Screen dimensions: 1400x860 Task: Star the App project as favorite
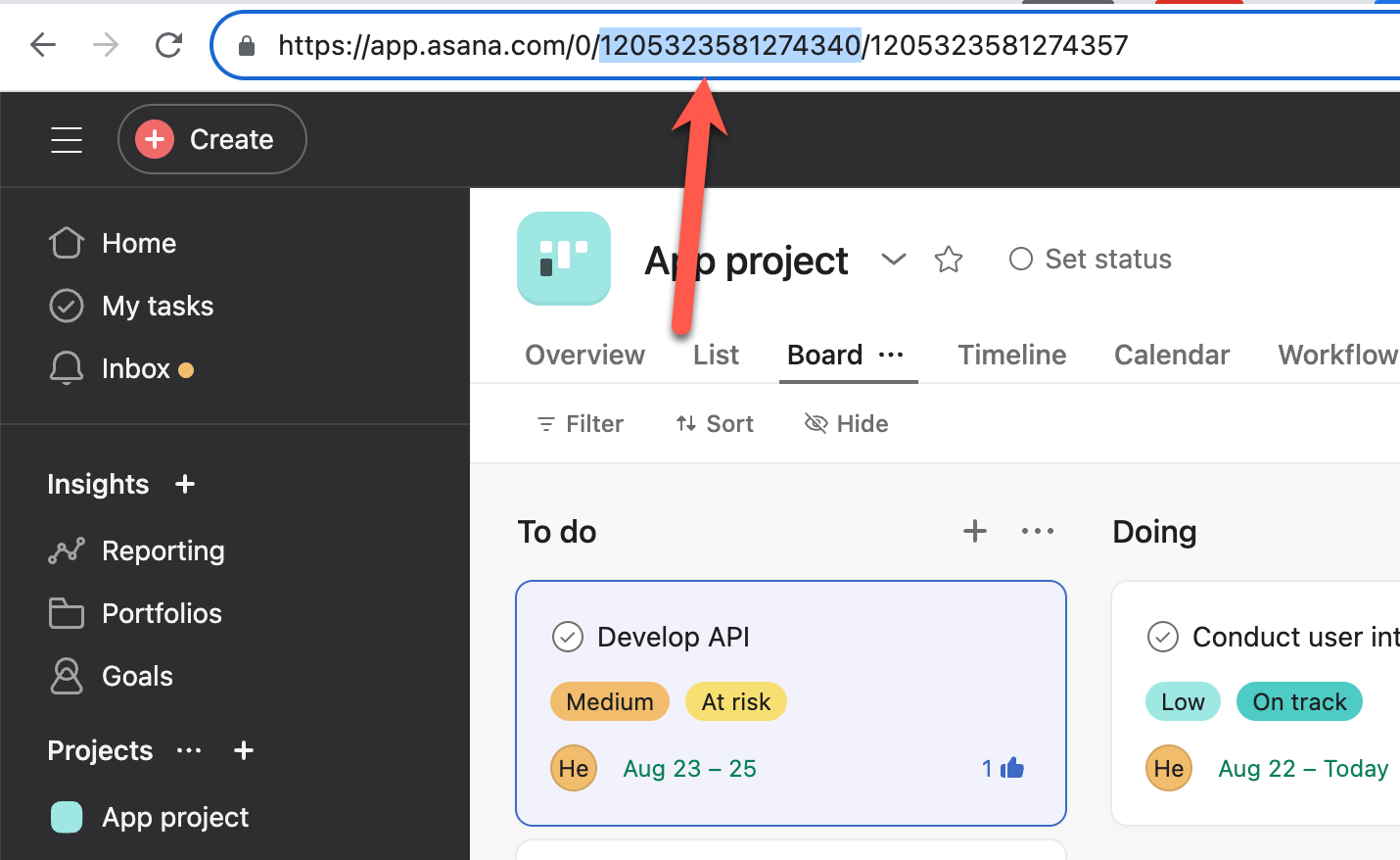[x=949, y=260]
